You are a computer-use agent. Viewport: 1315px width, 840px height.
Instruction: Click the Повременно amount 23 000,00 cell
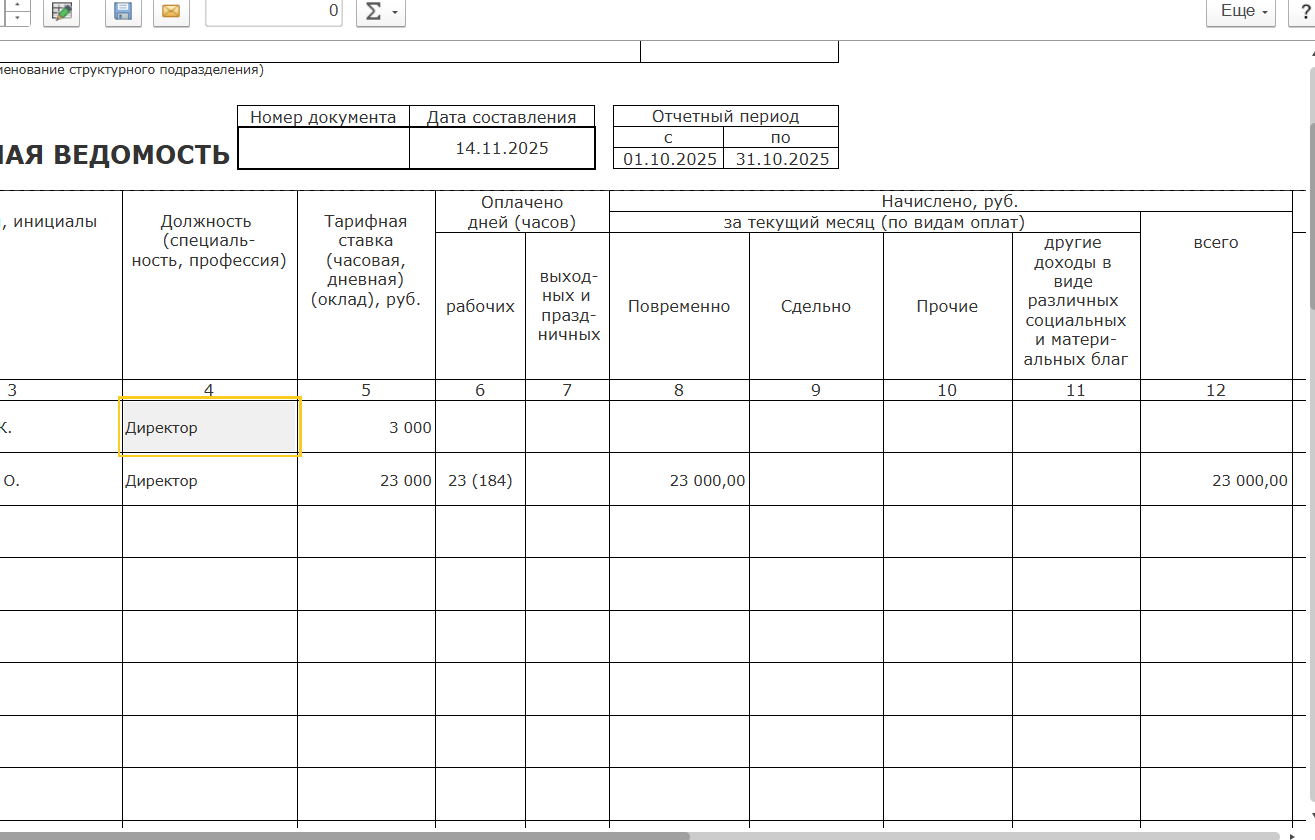coord(679,480)
